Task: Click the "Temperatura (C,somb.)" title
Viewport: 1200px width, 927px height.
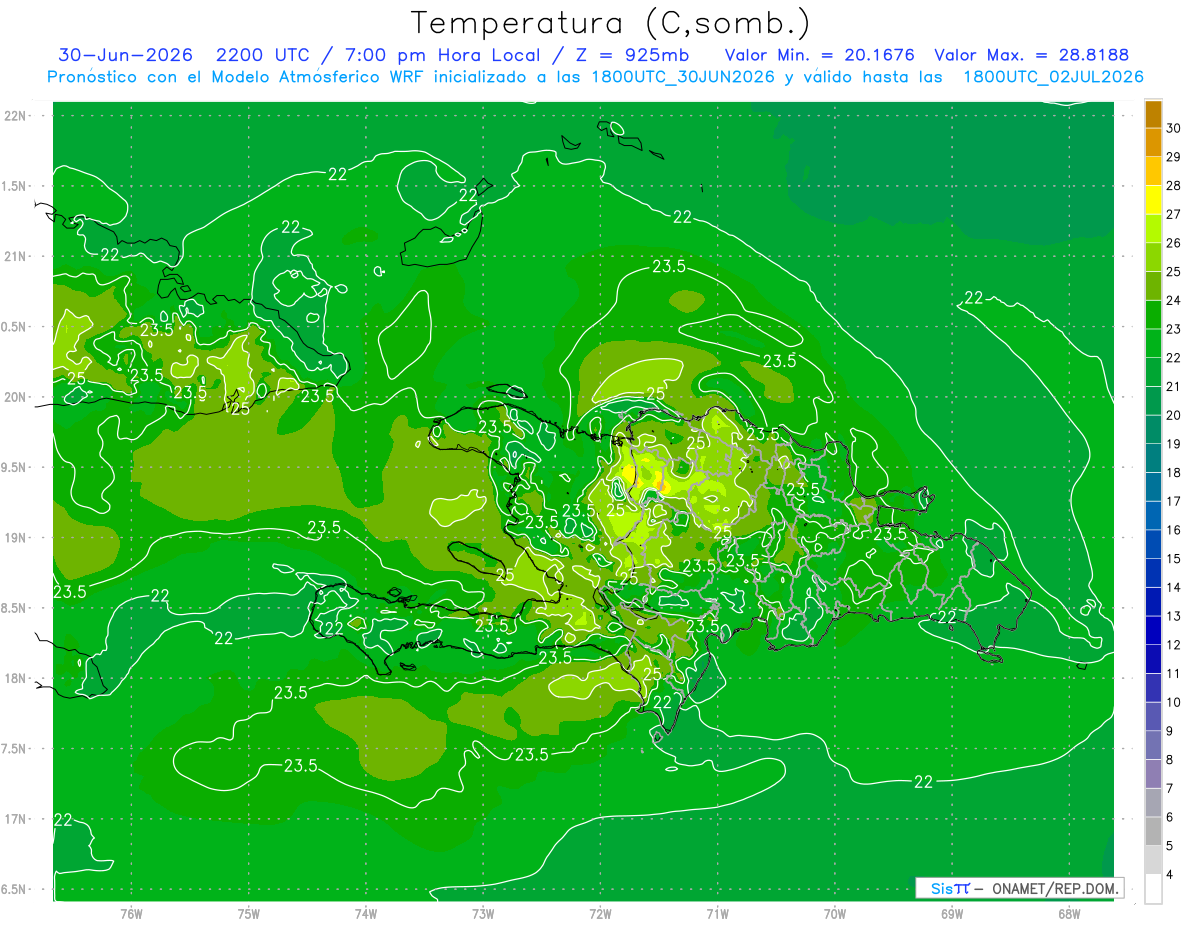Action: pyautogui.click(x=611, y=23)
